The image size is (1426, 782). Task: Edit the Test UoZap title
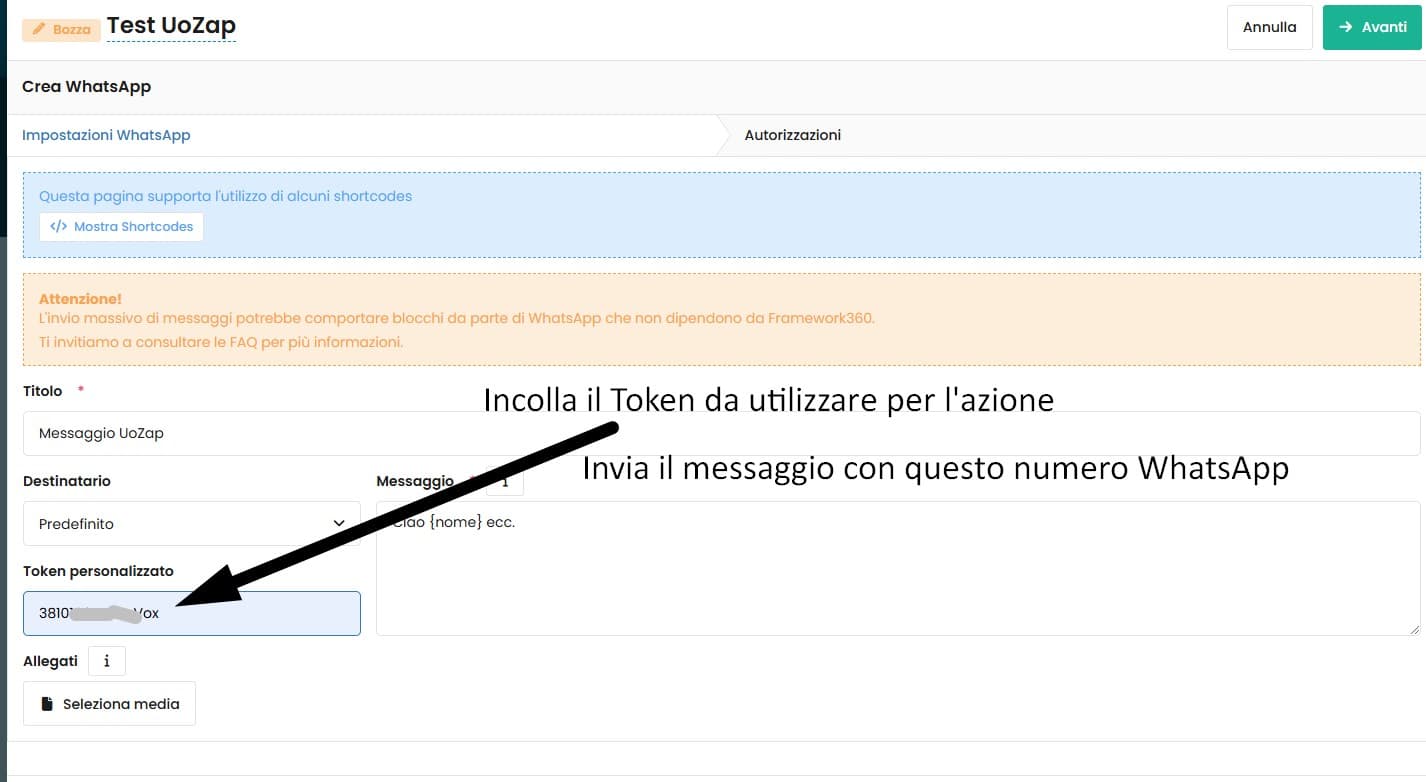pos(171,26)
